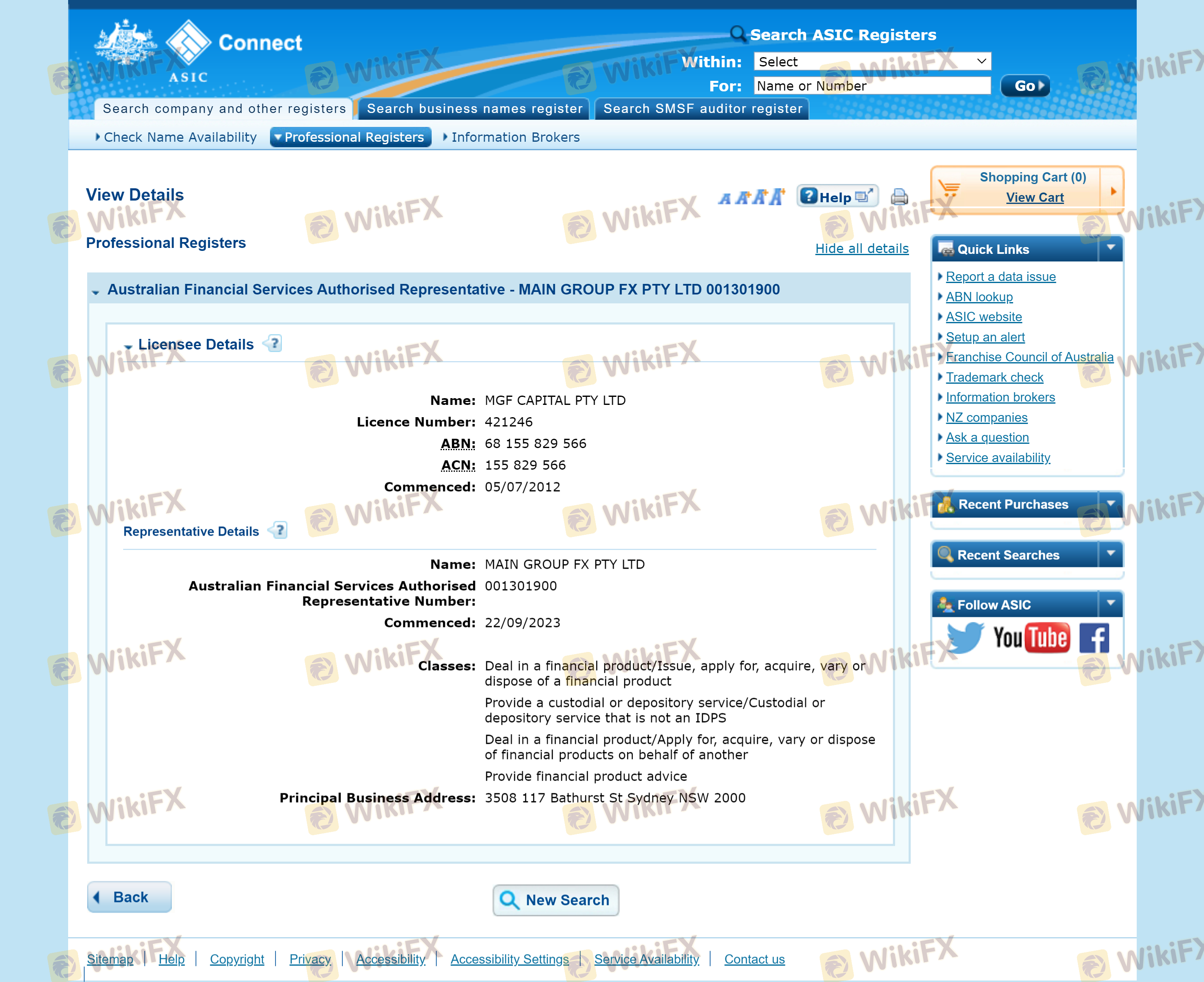Expand the Recent Purchases panel
The height and width of the screenshot is (982, 1204).
coord(1110,503)
